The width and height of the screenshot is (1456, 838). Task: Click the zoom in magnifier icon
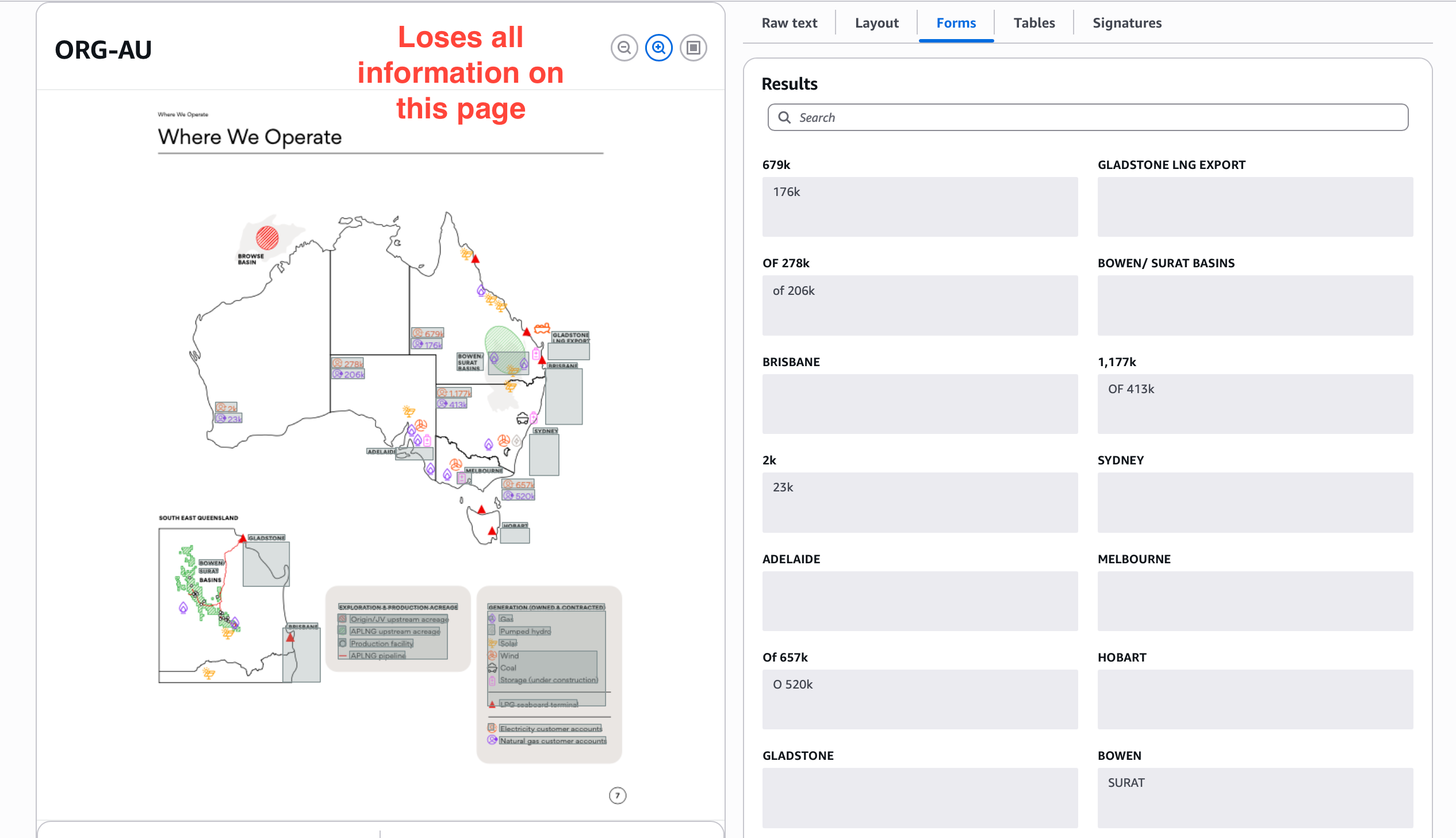pyautogui.click(x=658, y=48)
